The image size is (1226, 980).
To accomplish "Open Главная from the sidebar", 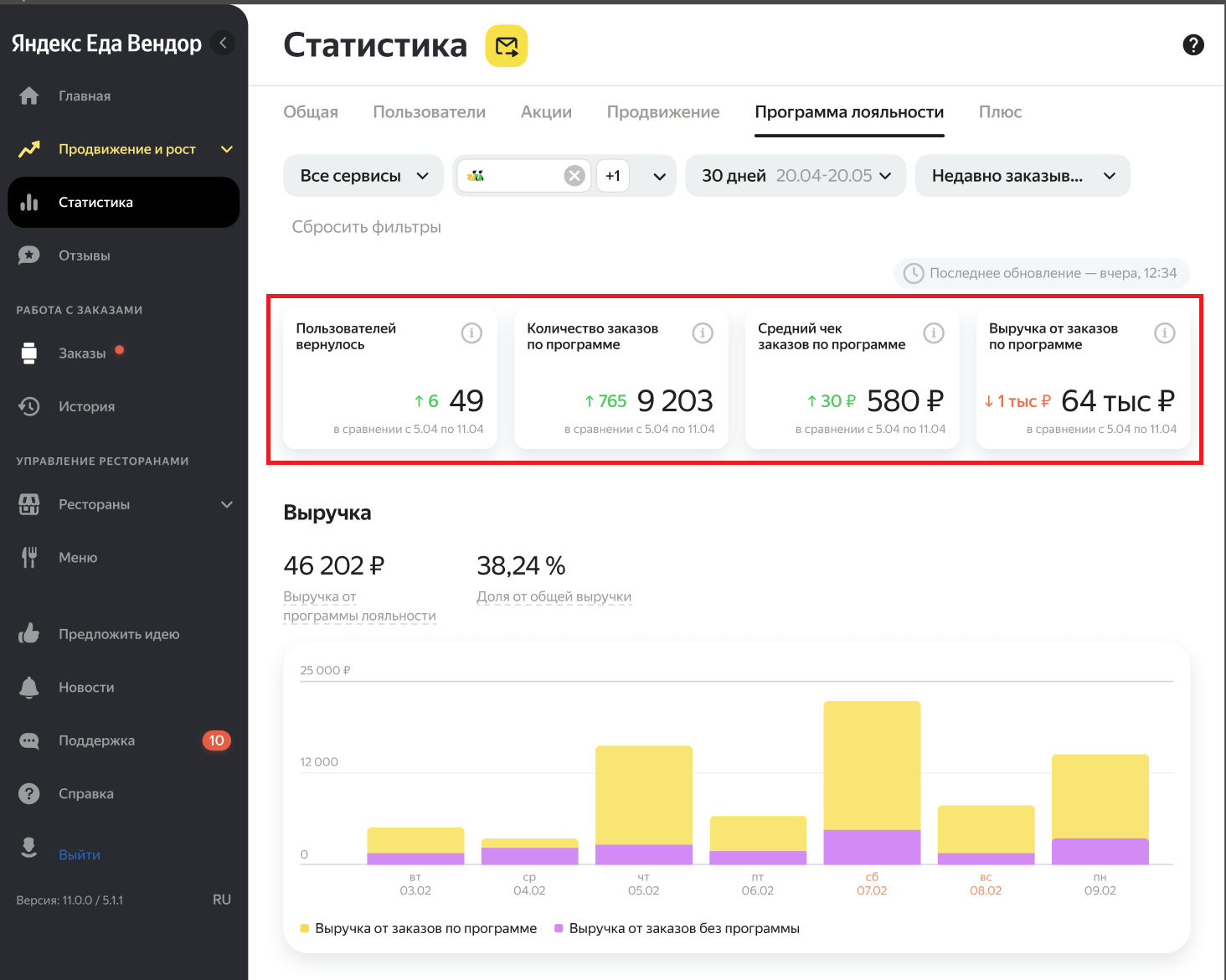I will (x=84, y=96).
